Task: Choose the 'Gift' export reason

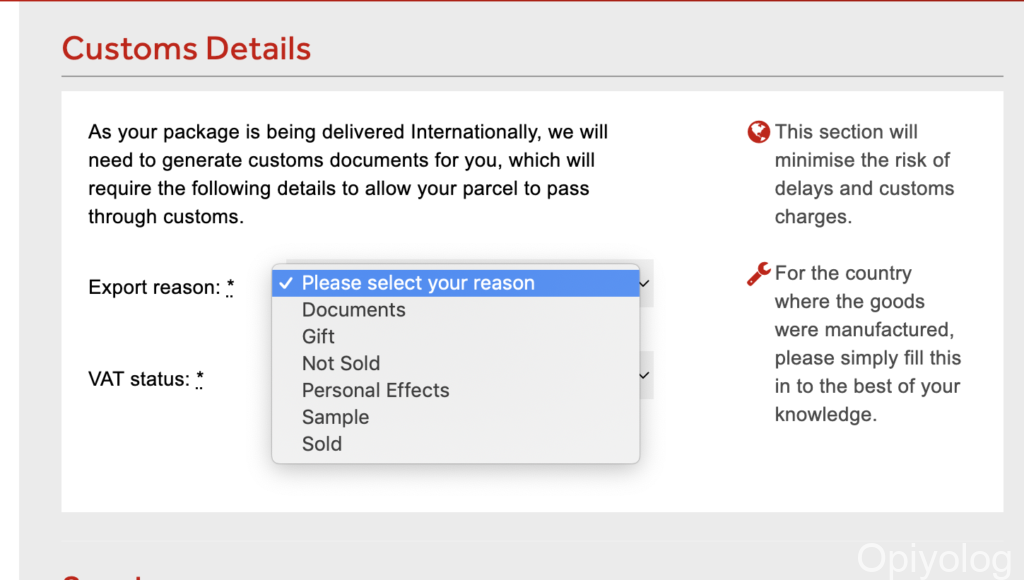Action: 318,337
